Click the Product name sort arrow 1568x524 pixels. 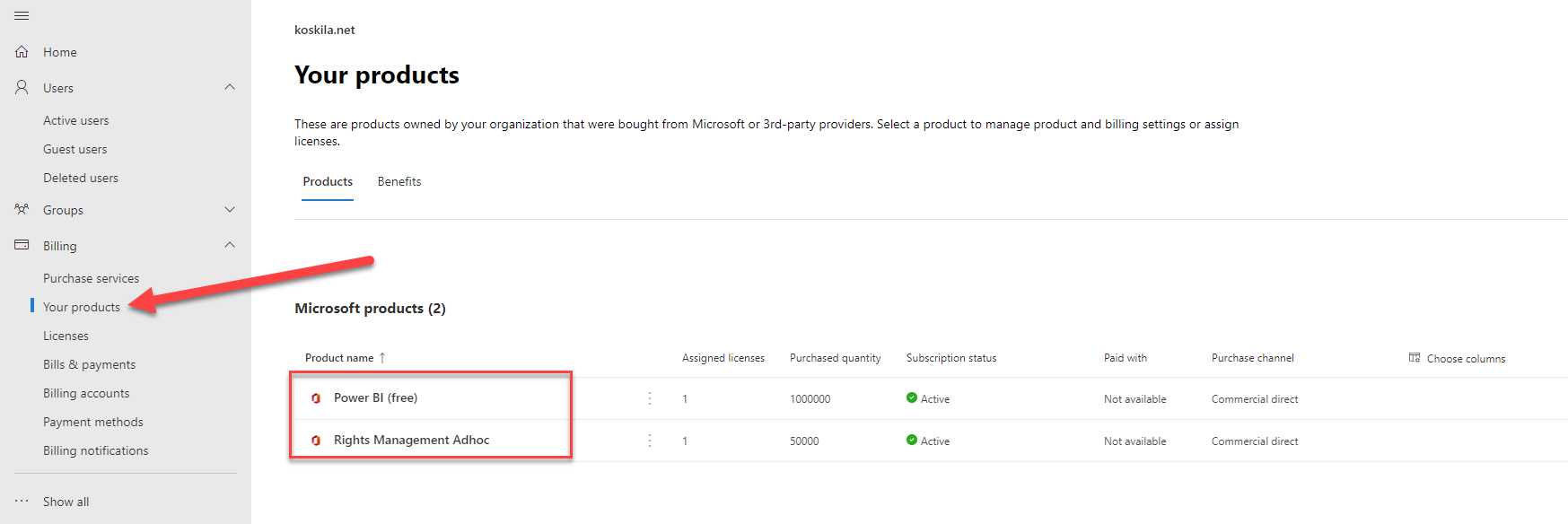[x=382, y=357]
